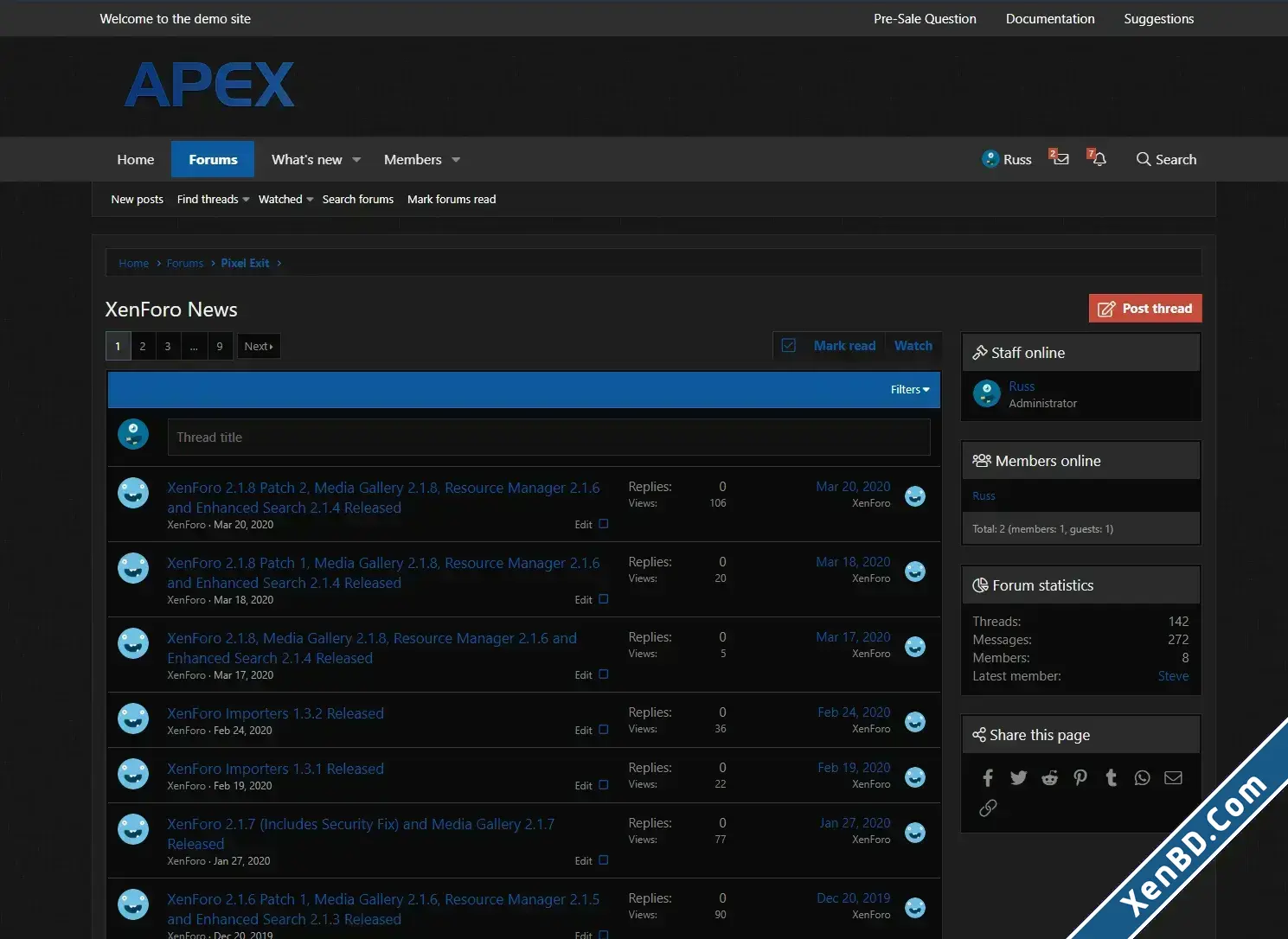1288x939 pixels.
Task: Open the conversations inbox envelope icon
Action: point(1060,158)
